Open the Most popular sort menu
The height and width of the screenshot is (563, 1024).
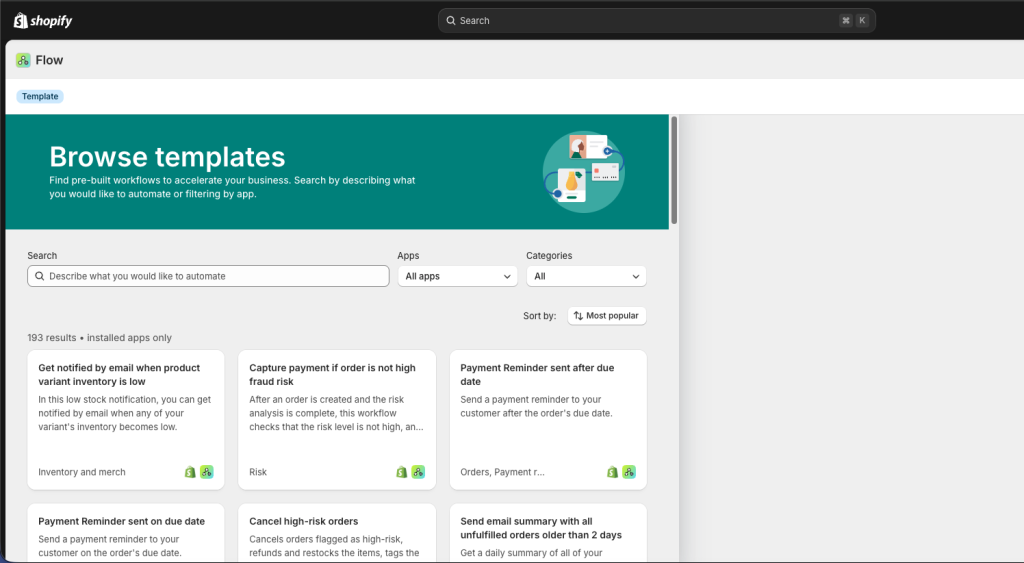coord(606,316)
